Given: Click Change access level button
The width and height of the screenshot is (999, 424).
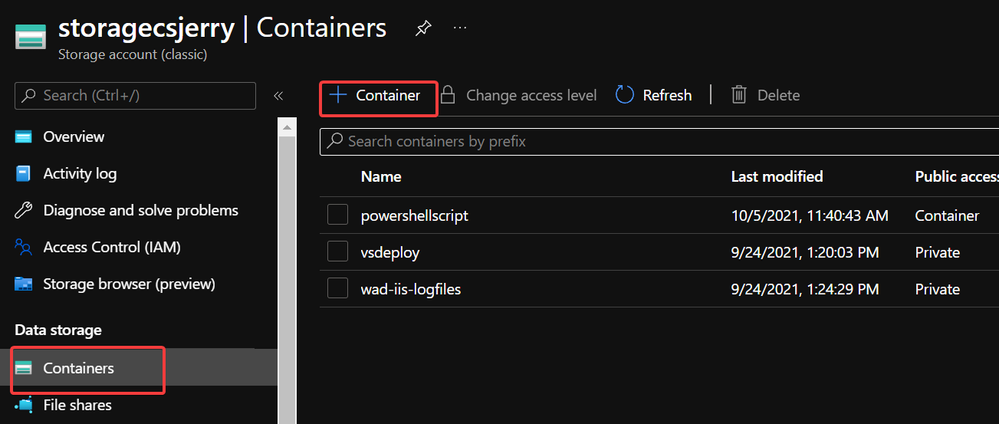Looking at the screenshot, I should [x=519, y=96].
